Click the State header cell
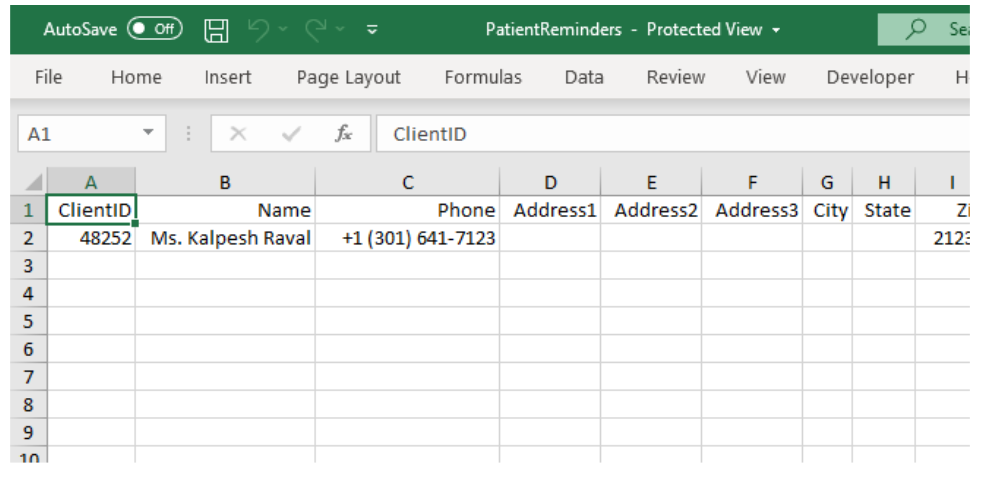 884,210
